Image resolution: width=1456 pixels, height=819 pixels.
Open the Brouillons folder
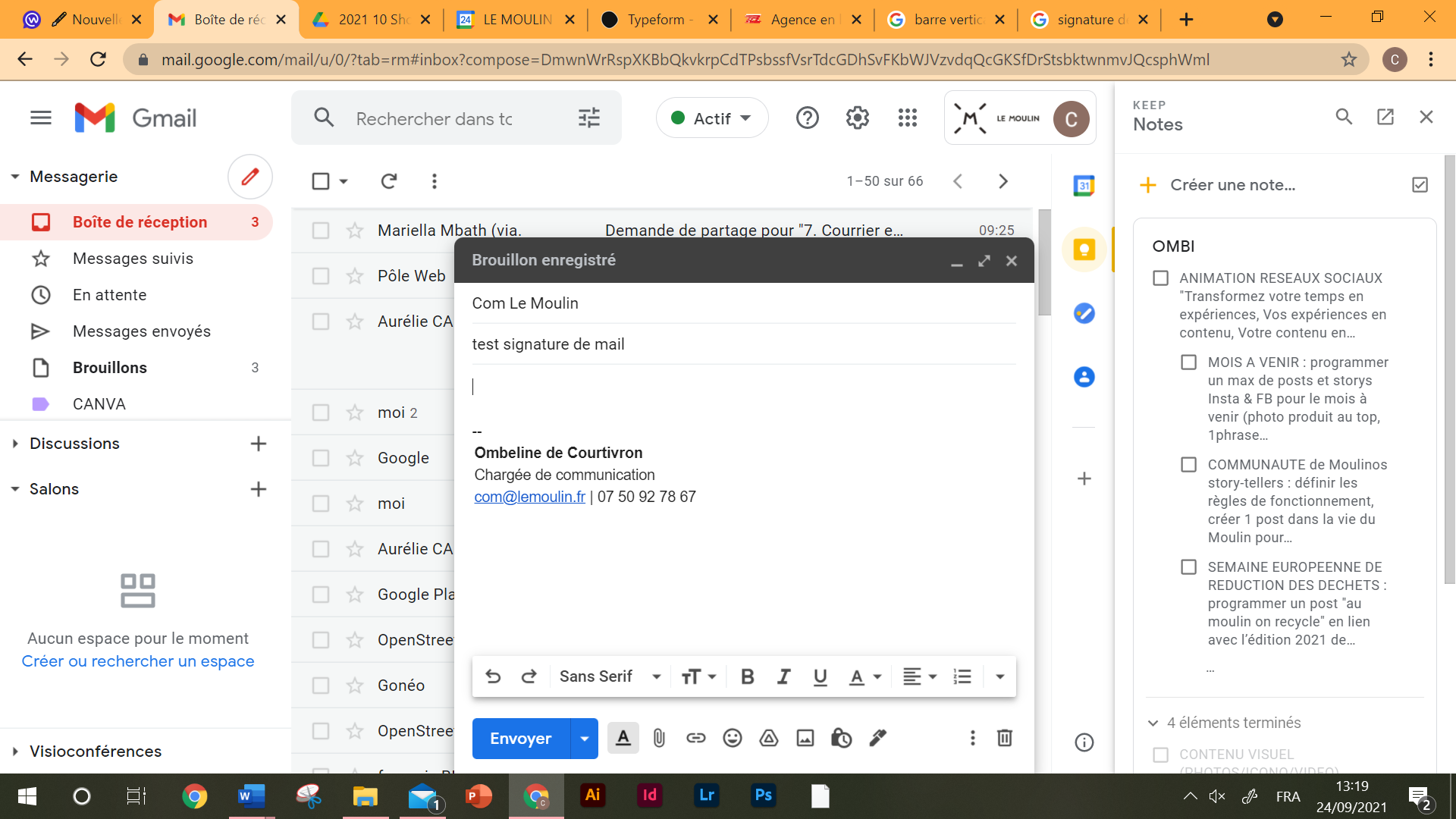[110, 368]
